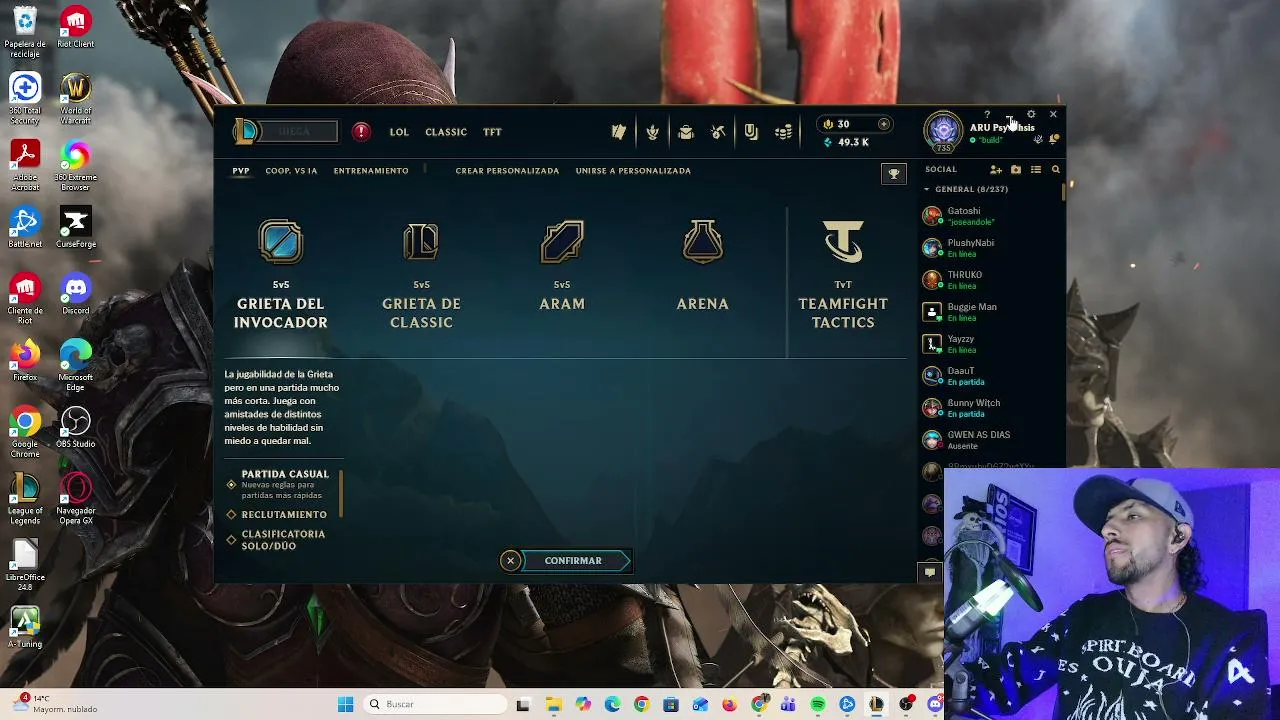Screen dimensions: 1280x720
Task: Click the League logo home button
Action: (x=246, y=131)
